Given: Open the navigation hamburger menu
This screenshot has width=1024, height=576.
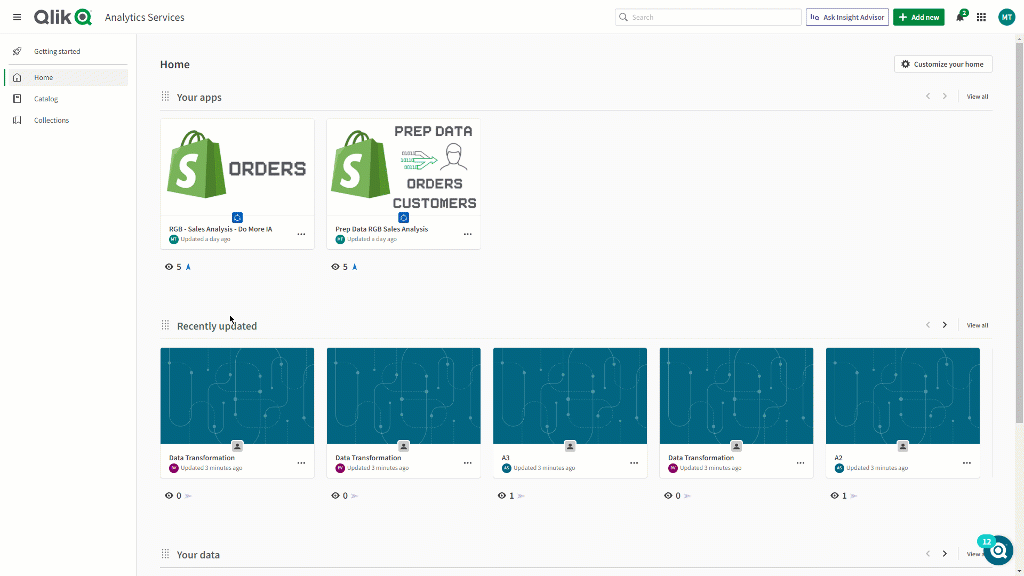Looking at the screenshot, I should point(17,17).
